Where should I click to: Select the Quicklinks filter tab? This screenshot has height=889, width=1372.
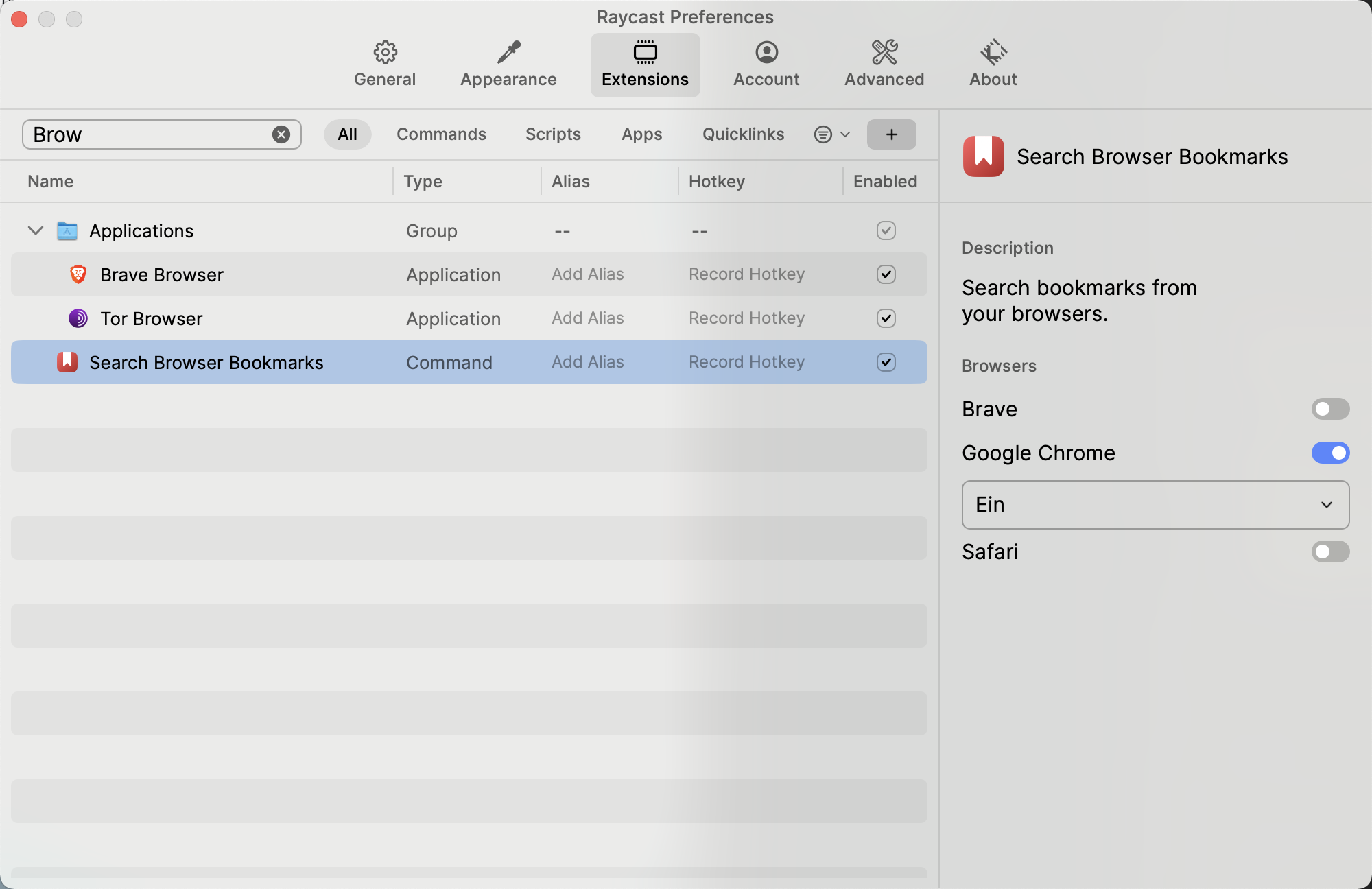743,134
